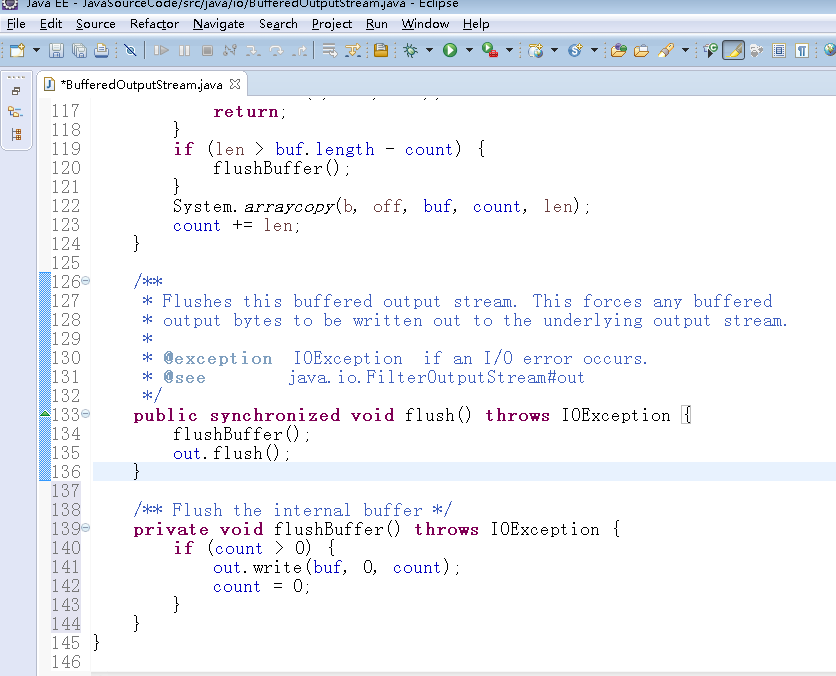Image resolution: width=836 pixels, height=676 pixels.
Task: Open the Search menu
Action: point(278,24)
